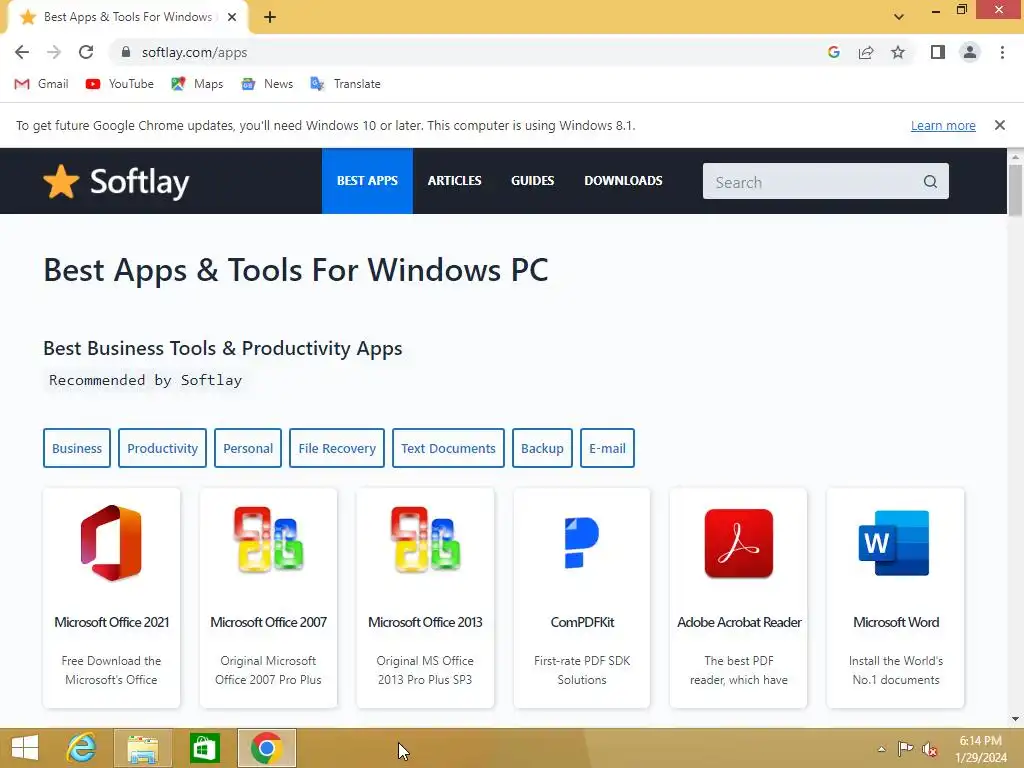The height and width of the screenshot is (768, 1024).
Task: Open the Chrome three-dot menu
Action: pos(1002,52)
